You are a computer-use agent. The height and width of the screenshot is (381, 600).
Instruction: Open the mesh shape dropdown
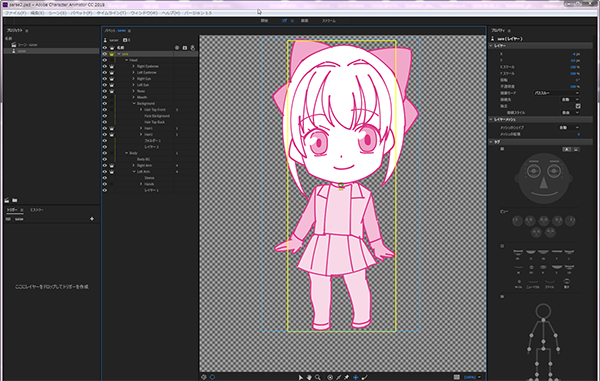pos(569,127)
